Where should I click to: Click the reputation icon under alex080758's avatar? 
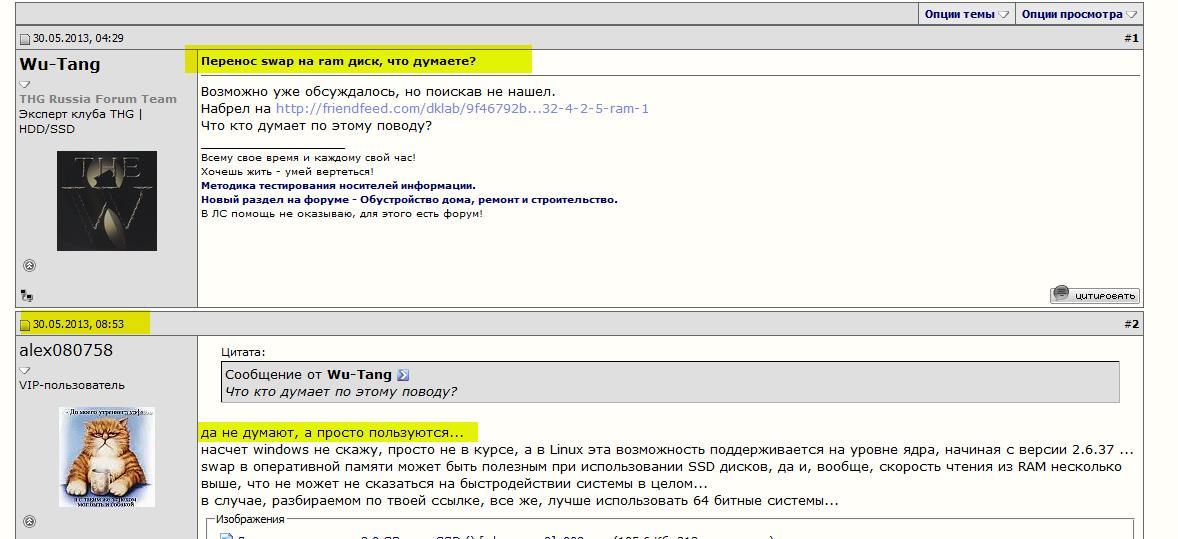(x=29, y=521)
